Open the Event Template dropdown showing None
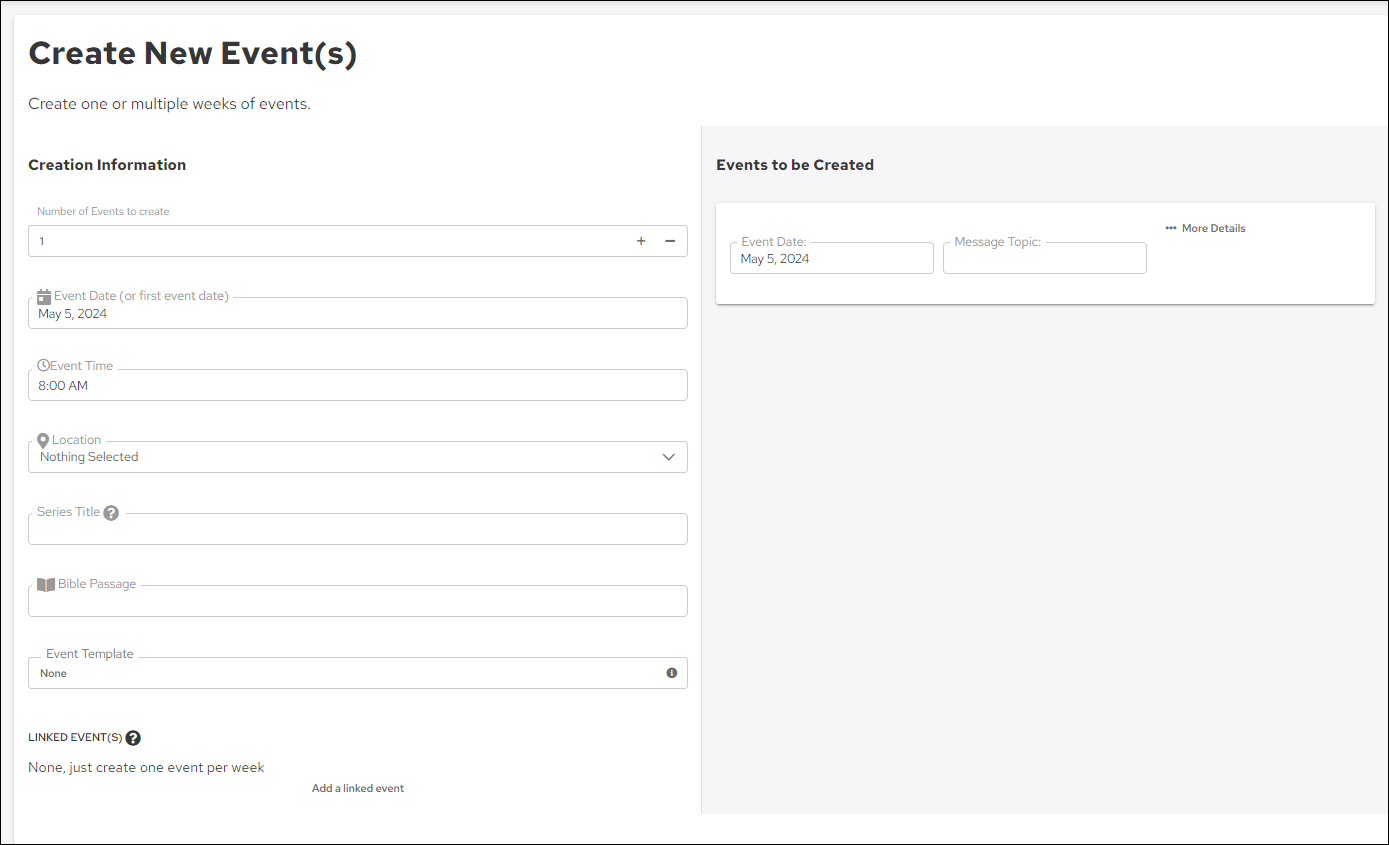The height and width of the screenshot is (845, 1389). (340, 673)
